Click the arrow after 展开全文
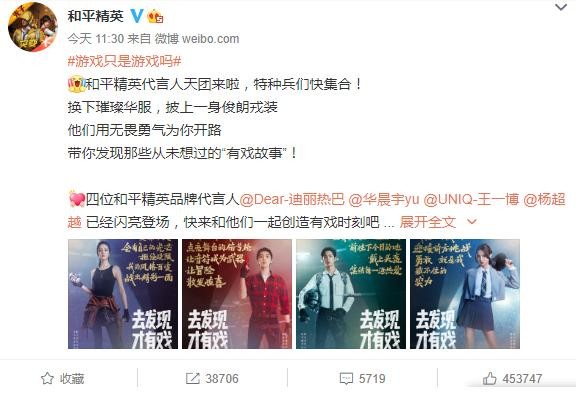 pyautogui.click(x=472, y=221)
